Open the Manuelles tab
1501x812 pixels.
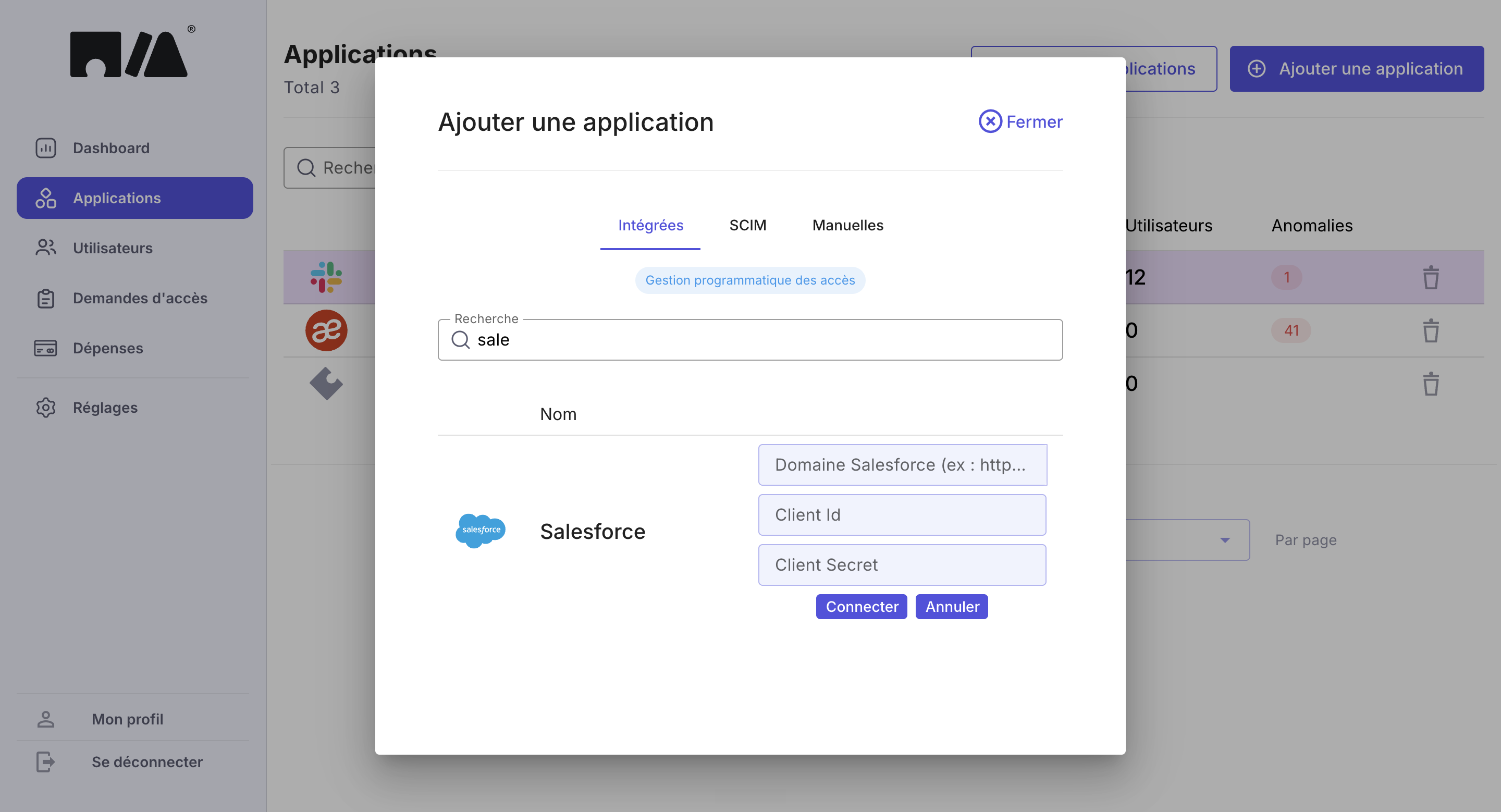(848, 226)
